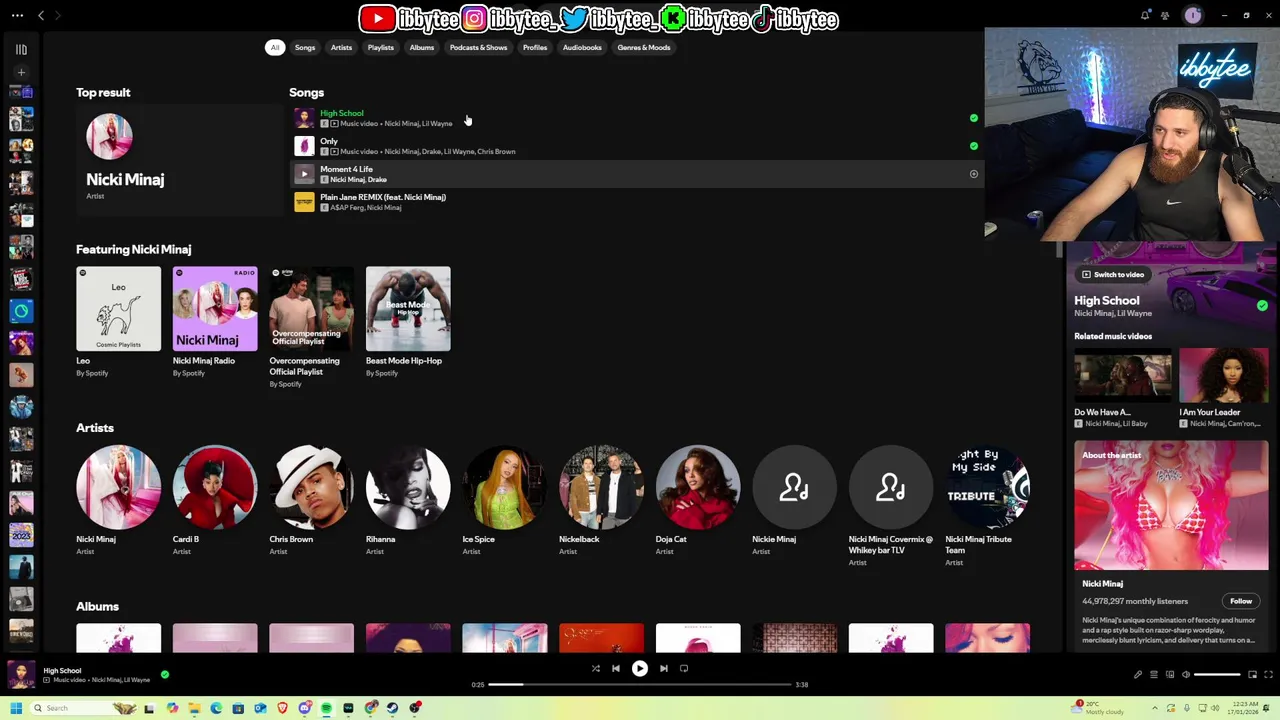Image resolution: width=1280 pixels, height=720 pixels.
Task: Open Brave browser from taskbar
Action: click(x=282, y=708)
